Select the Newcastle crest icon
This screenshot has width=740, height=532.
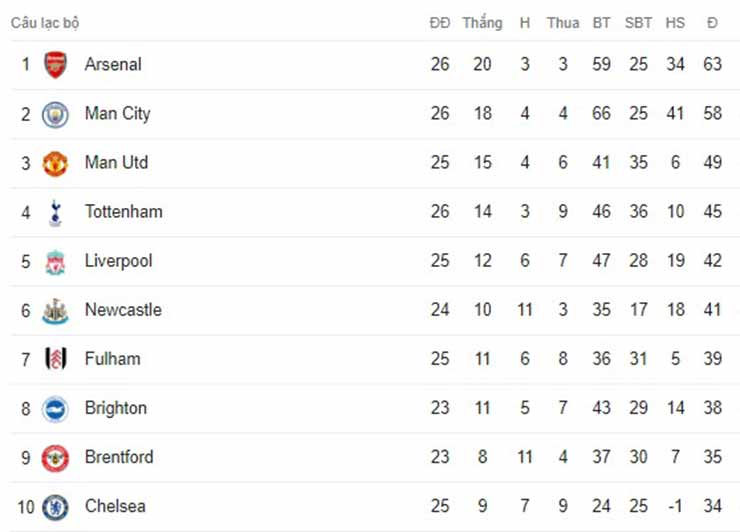(x=55, y=310)
